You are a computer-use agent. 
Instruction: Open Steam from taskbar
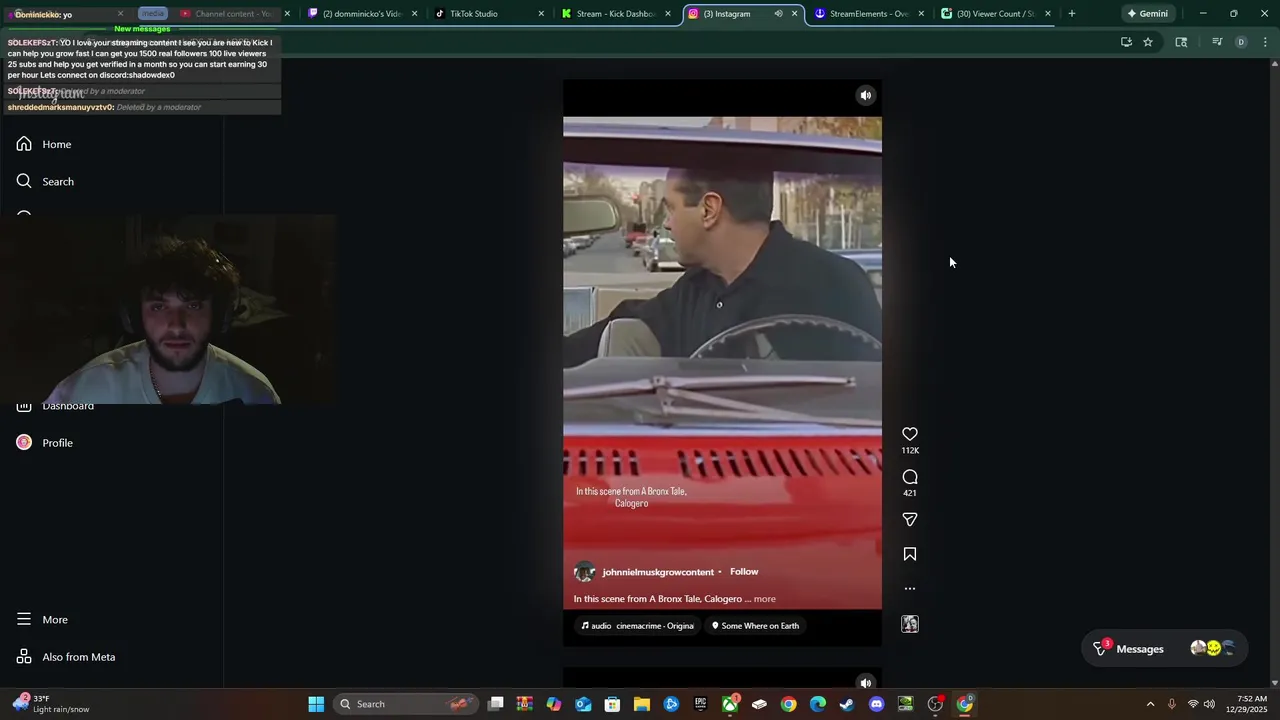pyautogui.click(x=847, y=704)
